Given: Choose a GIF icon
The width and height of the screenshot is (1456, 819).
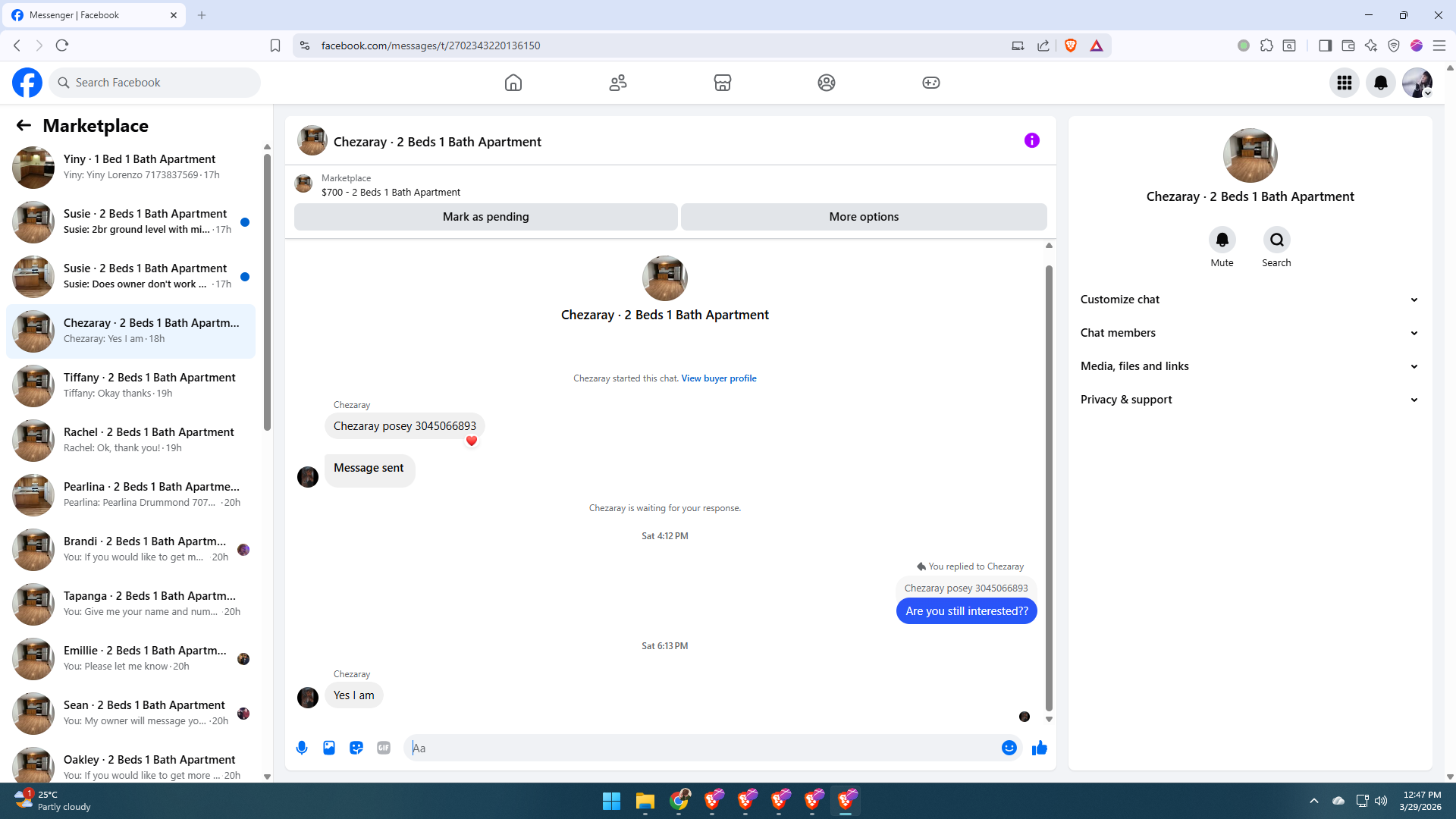Looking at the screenshot, I should (384, 748).
